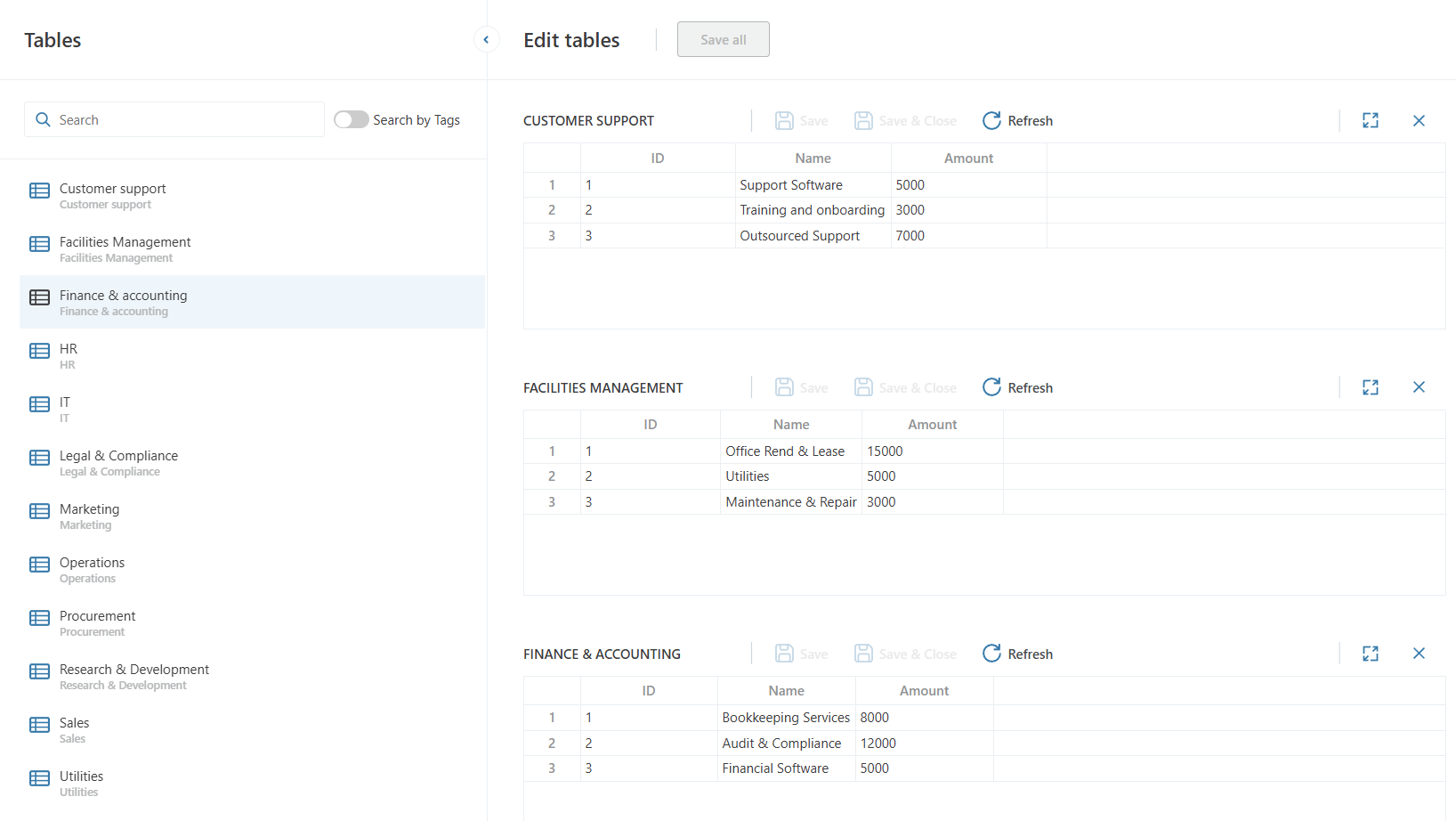Toggle Search by Tags switch
Screen dimensions: 1456x821
pyautogui.click(x=351, y=119)
